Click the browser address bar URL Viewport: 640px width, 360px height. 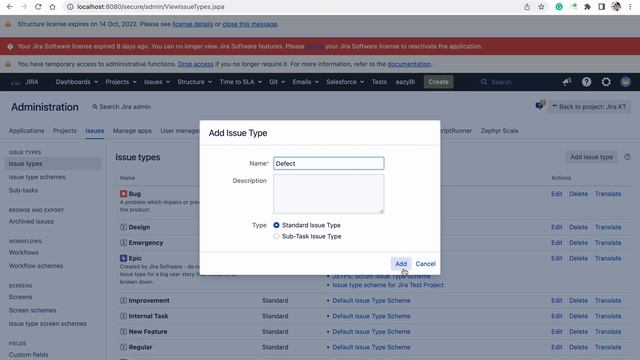point(151,7)
